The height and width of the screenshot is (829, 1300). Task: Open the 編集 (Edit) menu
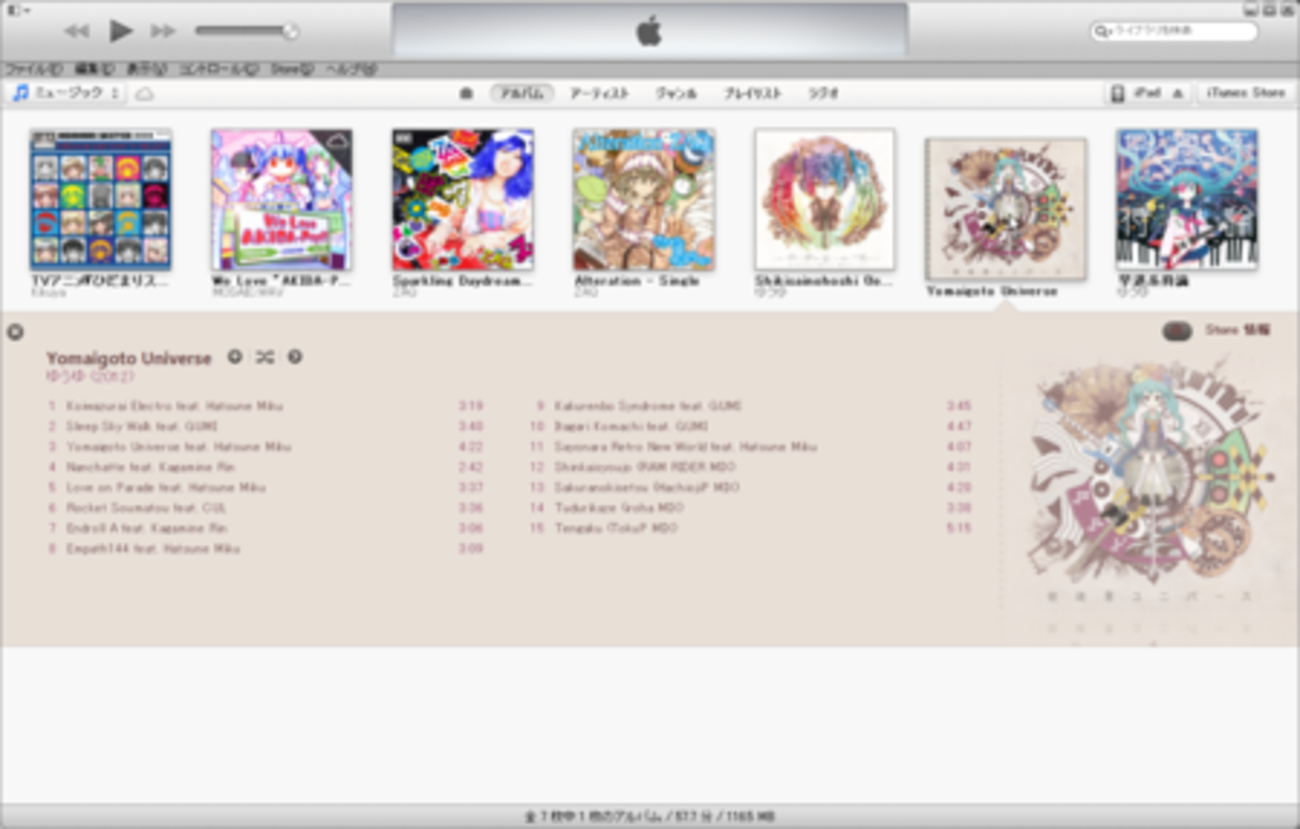point(94,69)
